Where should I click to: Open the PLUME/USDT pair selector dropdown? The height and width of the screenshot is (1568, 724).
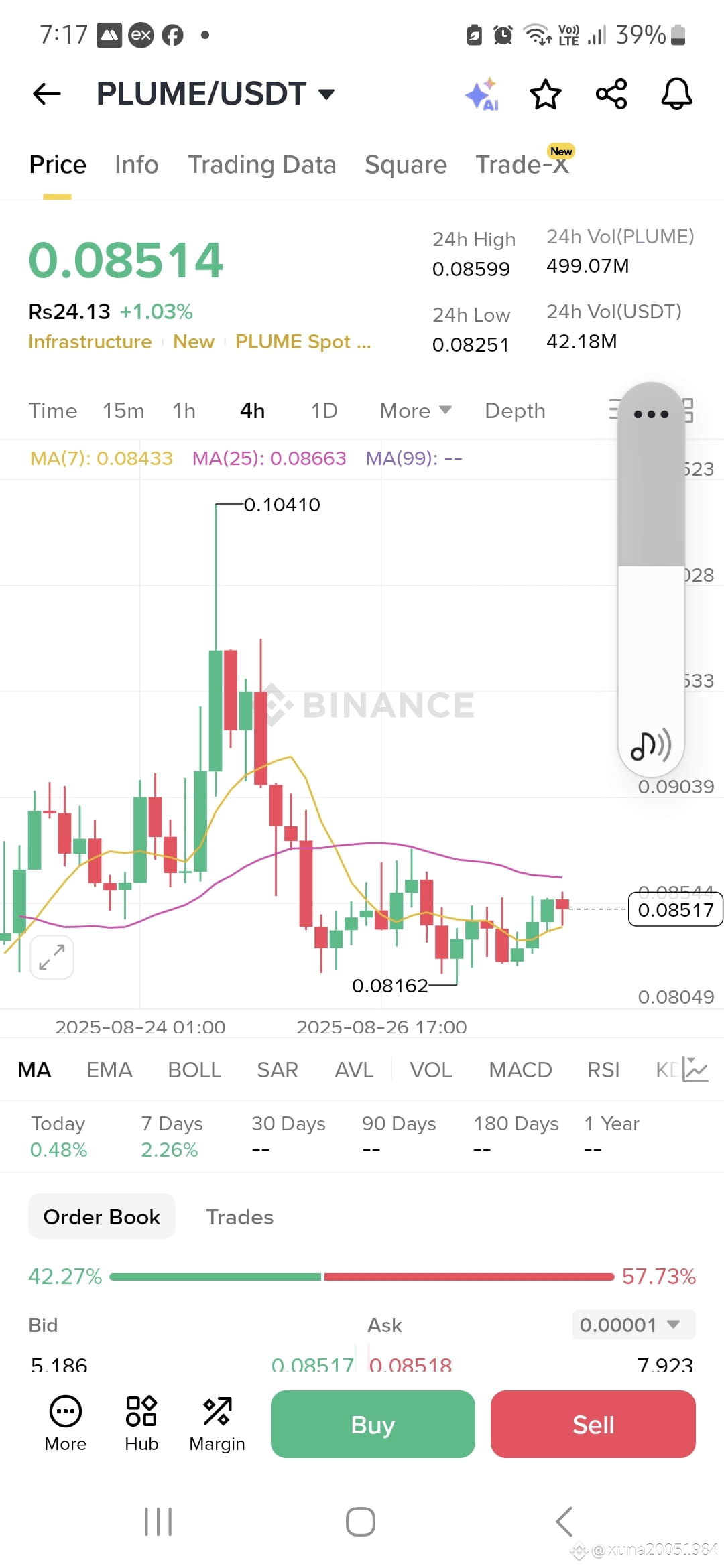(215, 94)
